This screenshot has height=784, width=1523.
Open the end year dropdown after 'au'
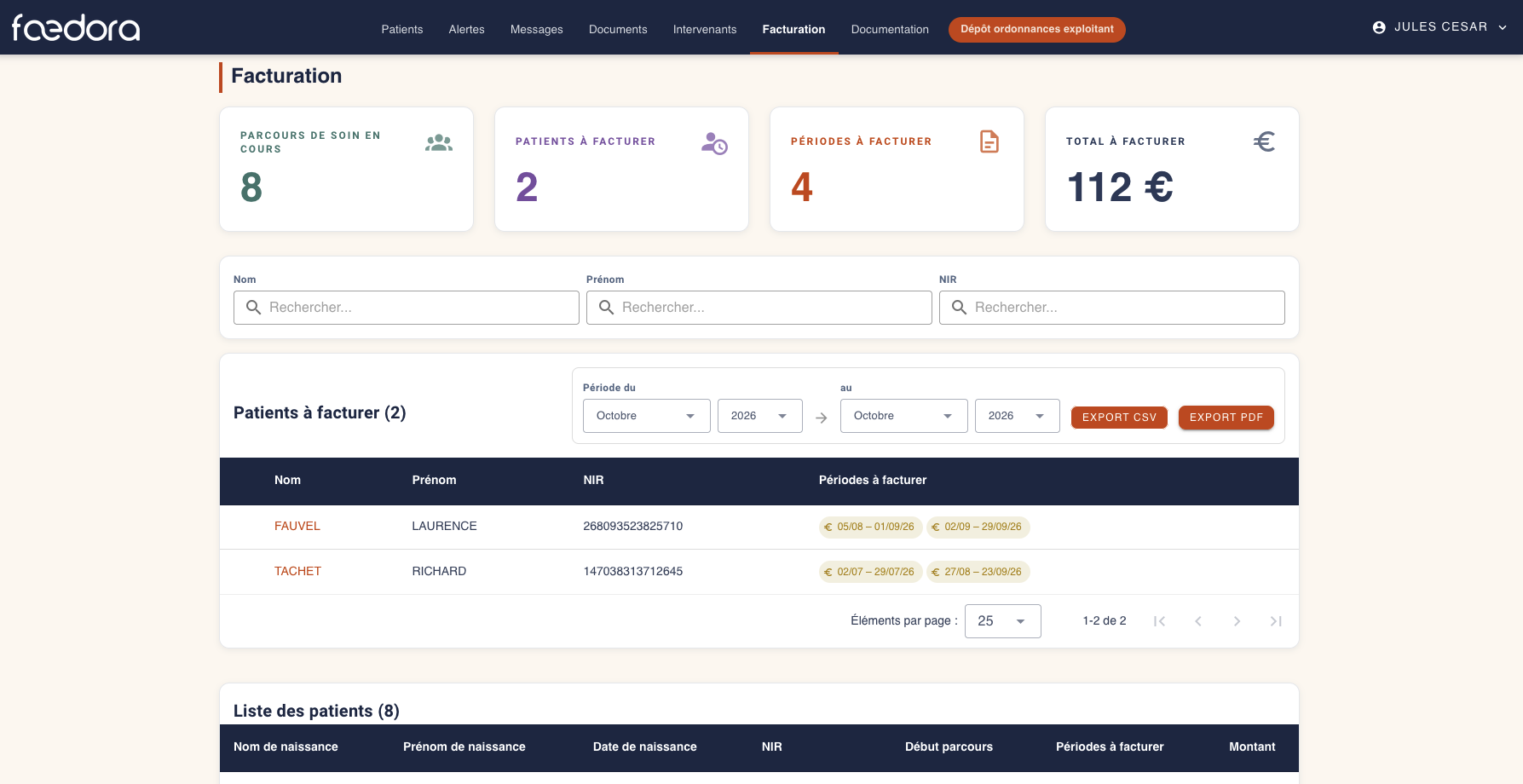1018,416
